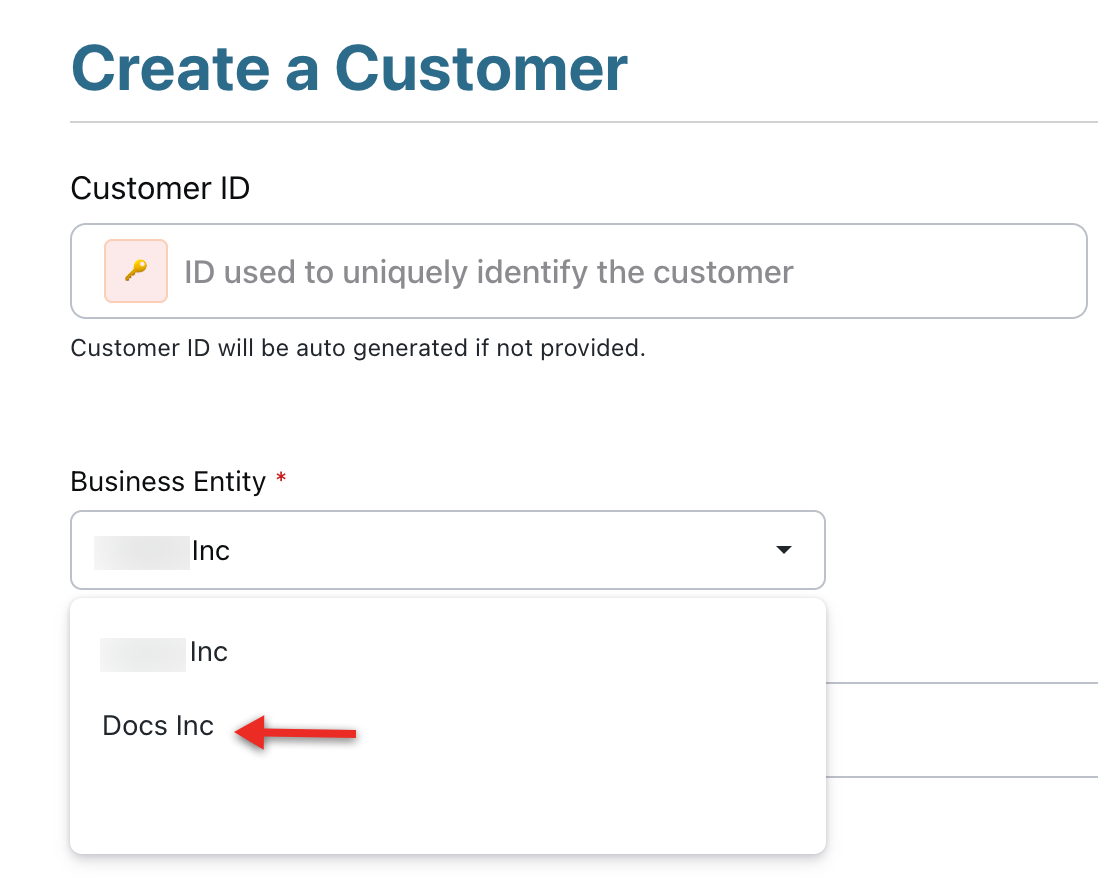The width and height of the screenshot is (1098, 894).
Task: Click the auto generated helper text
Action: point(358,348)
